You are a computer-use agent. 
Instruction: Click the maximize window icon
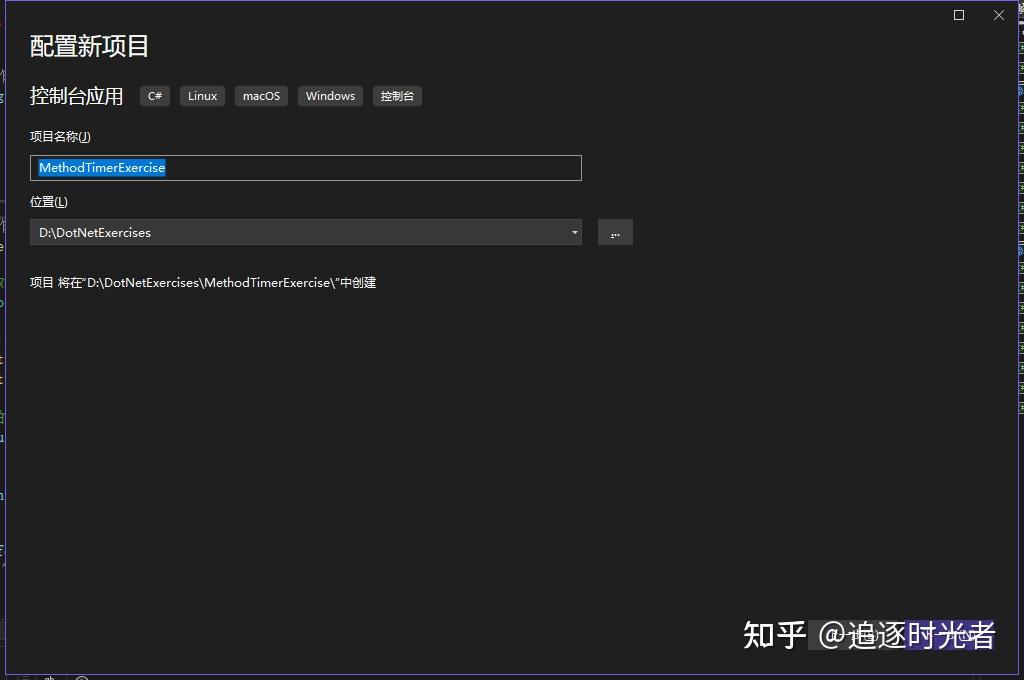(958, 15)
